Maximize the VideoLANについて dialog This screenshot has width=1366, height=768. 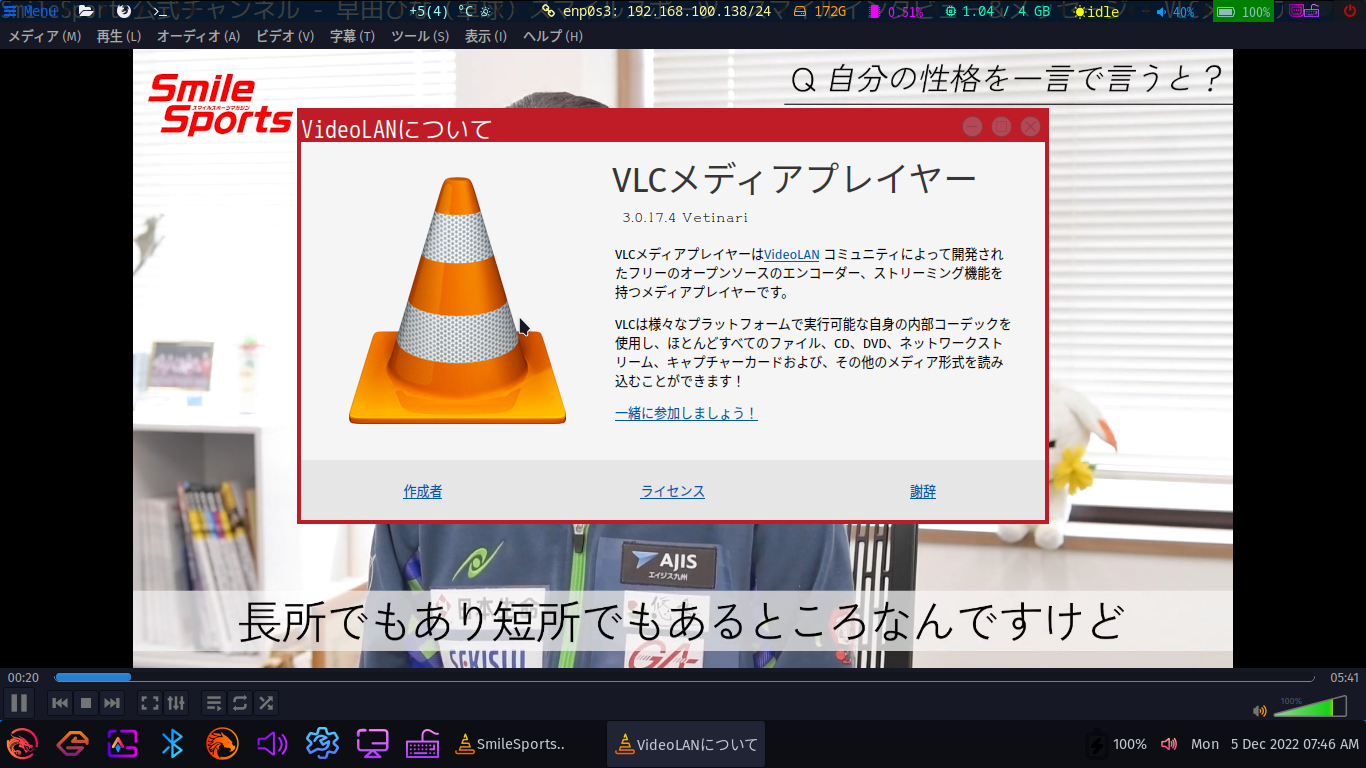(1001, 126)
